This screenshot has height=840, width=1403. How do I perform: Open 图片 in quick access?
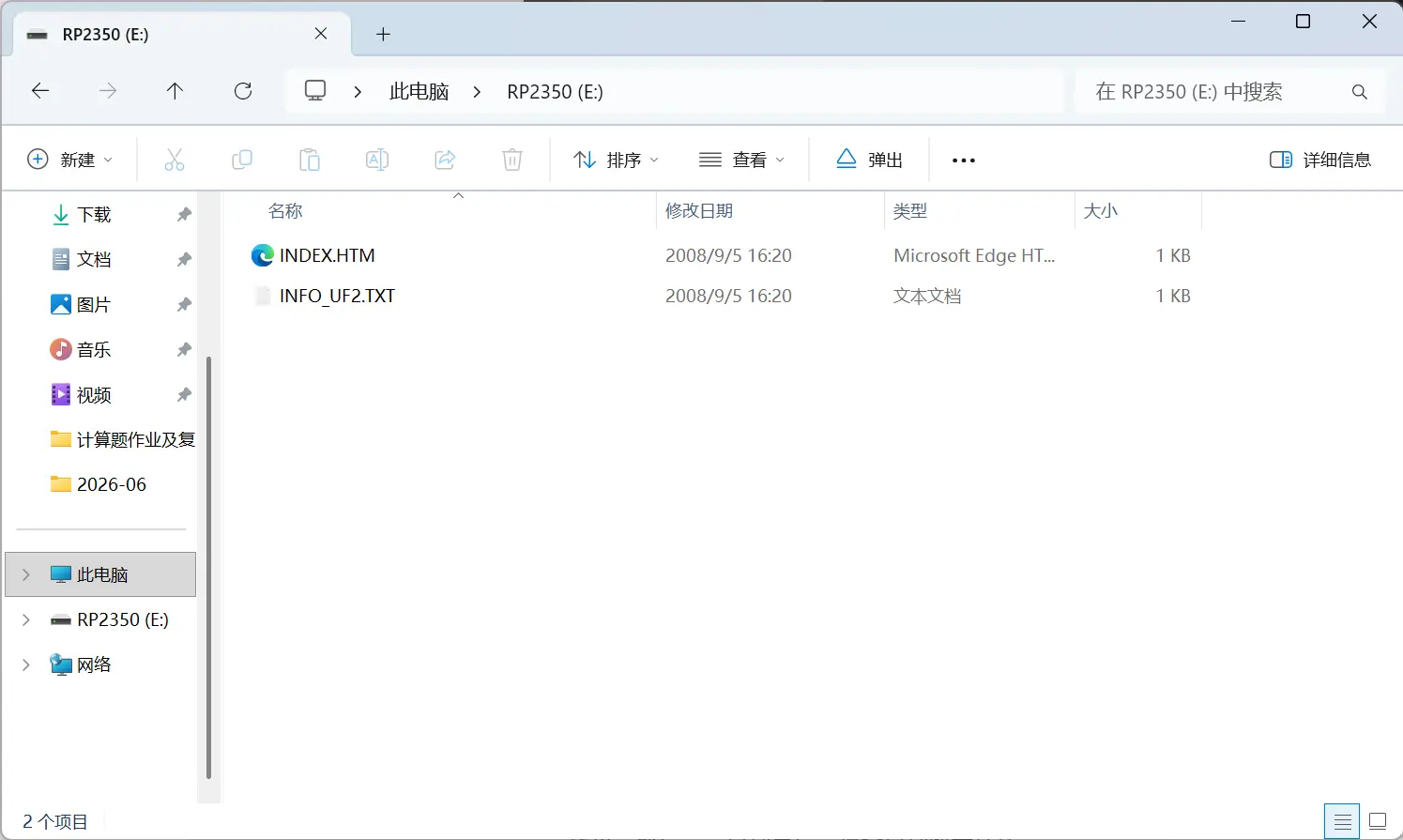tap(94, 305)
